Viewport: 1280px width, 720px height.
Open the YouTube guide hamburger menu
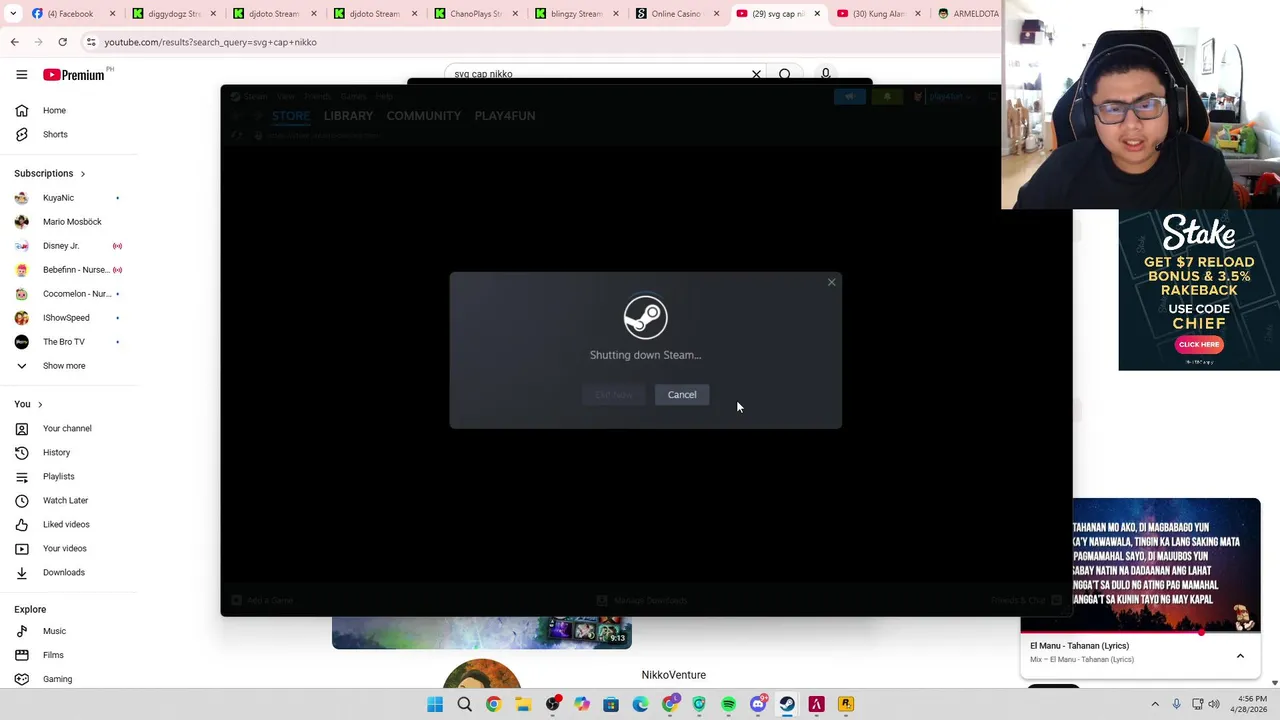point(21,75)
